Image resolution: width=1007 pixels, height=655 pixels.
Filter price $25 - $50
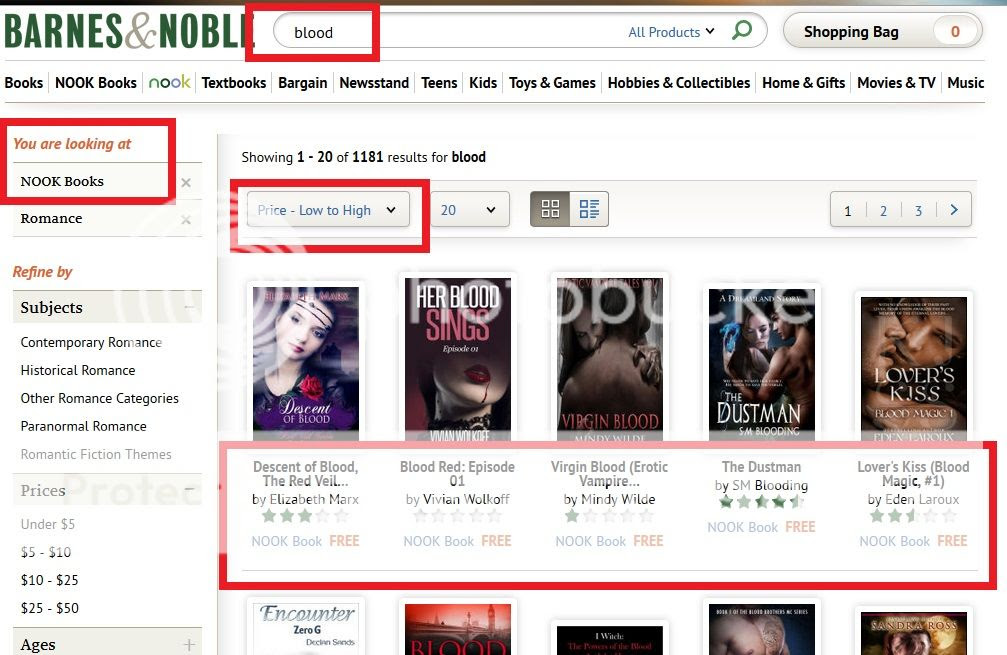(49, 608)
